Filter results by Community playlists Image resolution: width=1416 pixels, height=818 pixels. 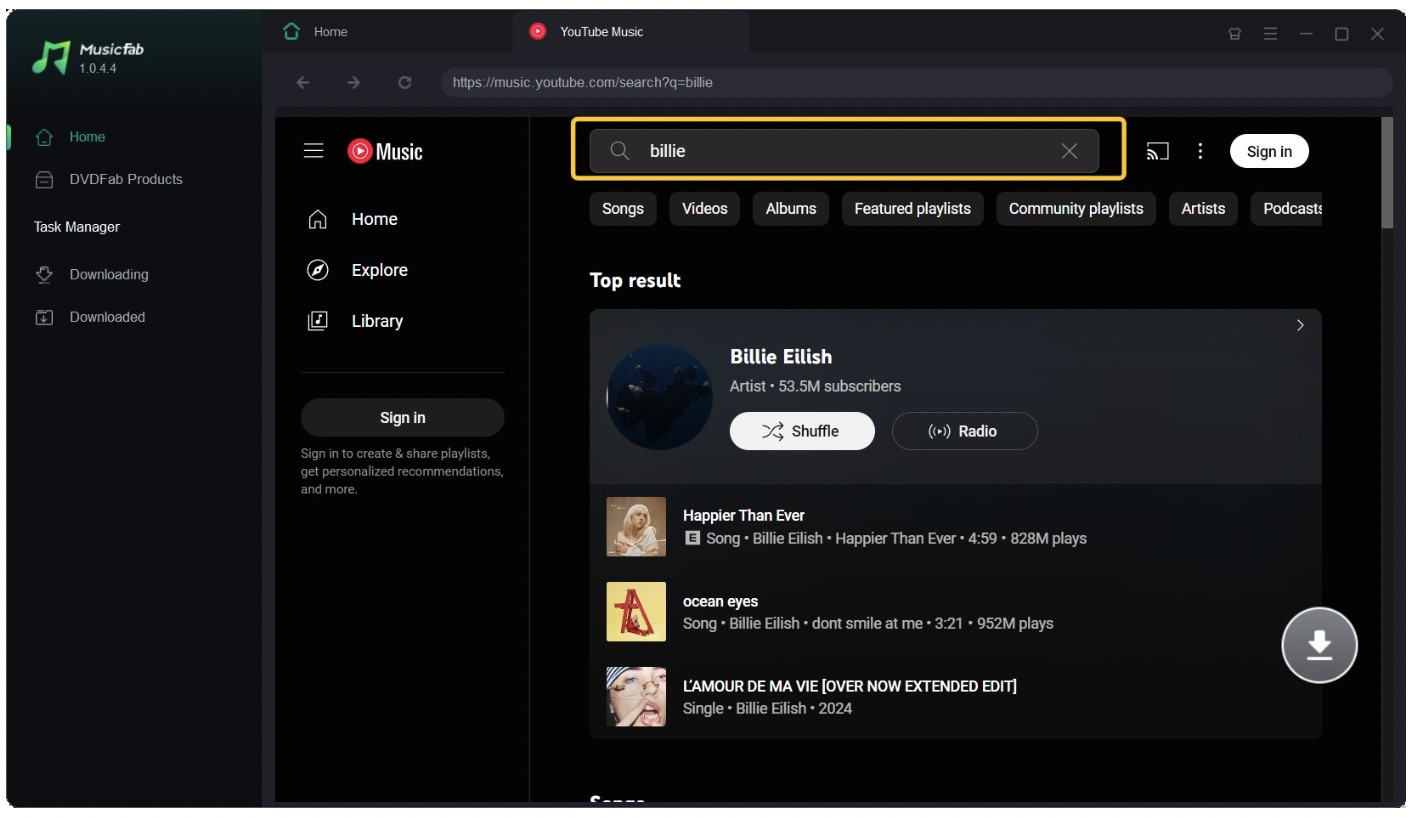coord(1076,208)
